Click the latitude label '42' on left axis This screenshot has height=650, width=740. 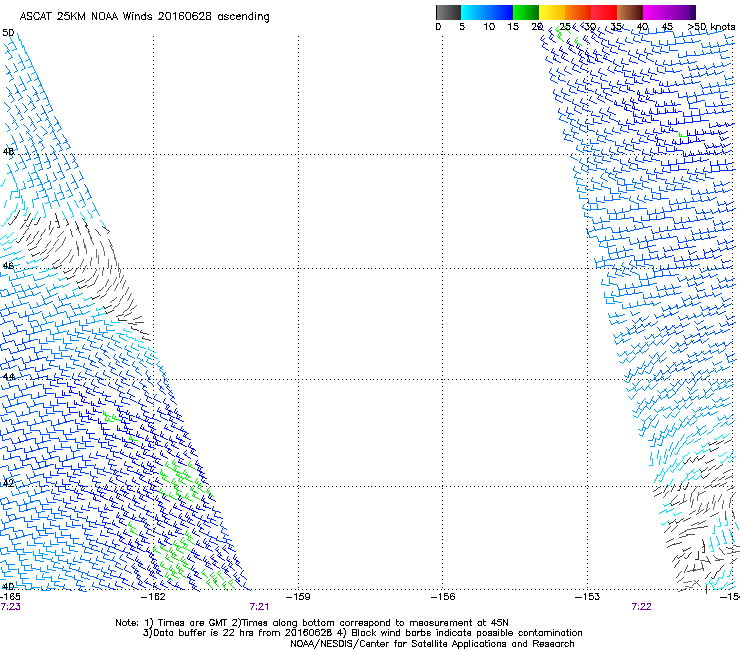point(8,483)
